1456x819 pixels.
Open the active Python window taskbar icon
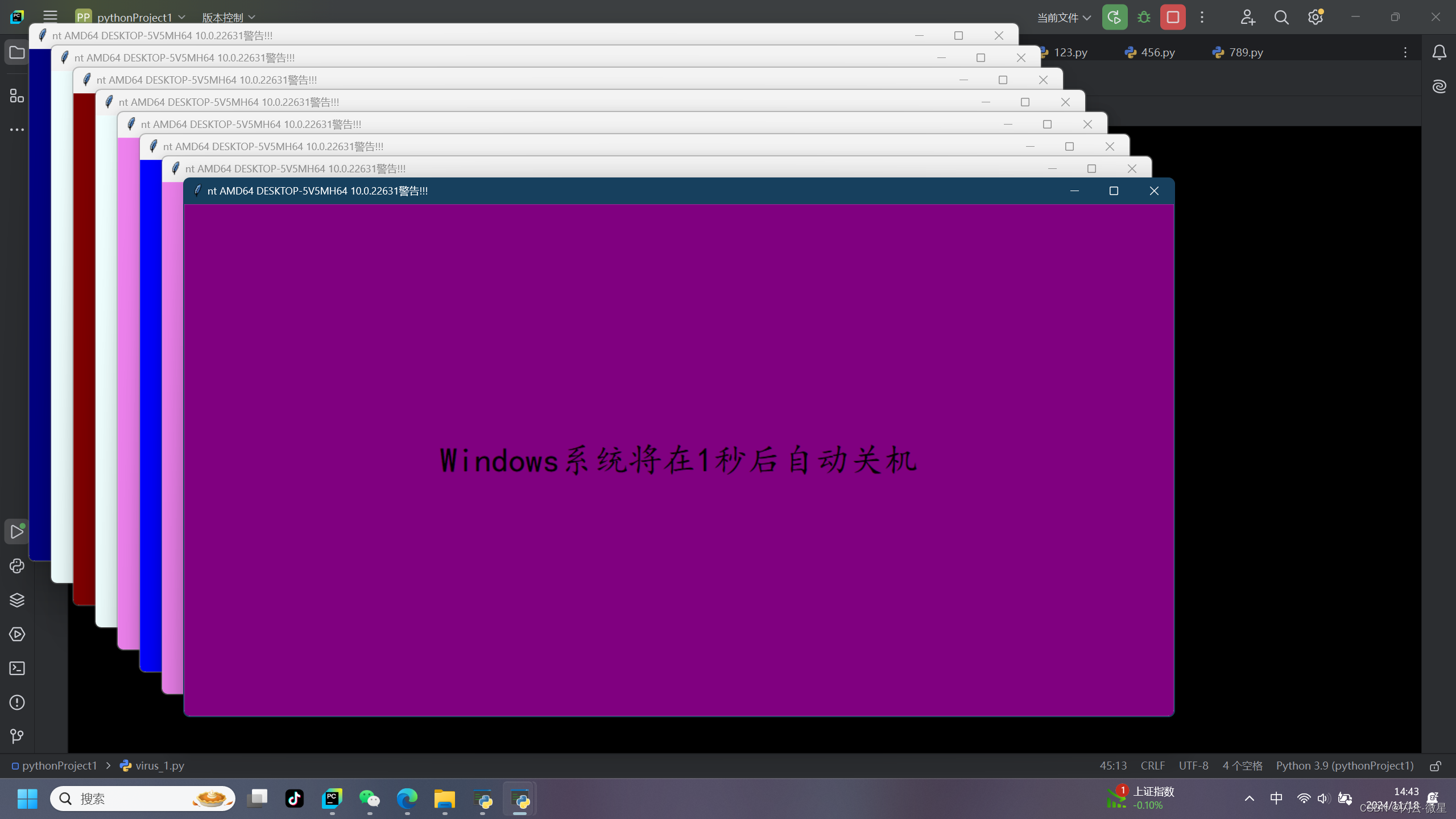click(x=520, y=799)
